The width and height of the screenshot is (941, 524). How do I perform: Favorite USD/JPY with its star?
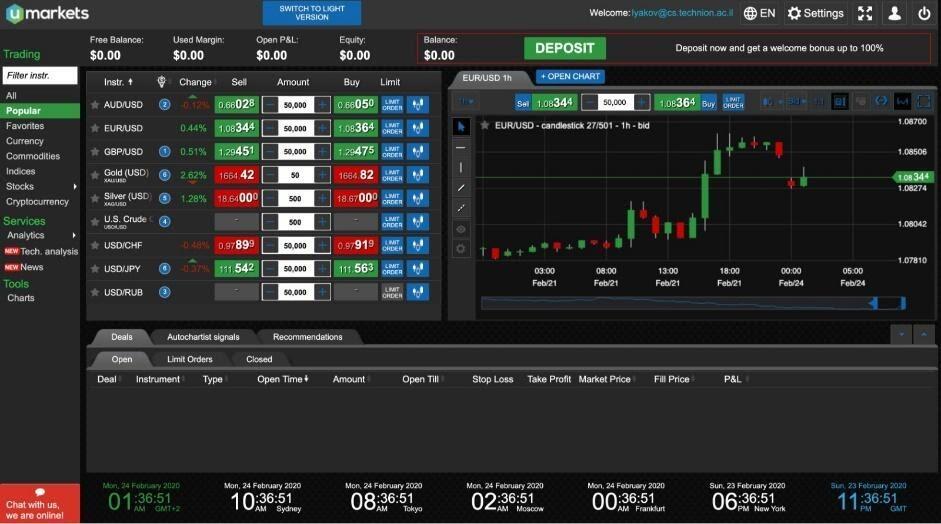[x=95, y=268]
